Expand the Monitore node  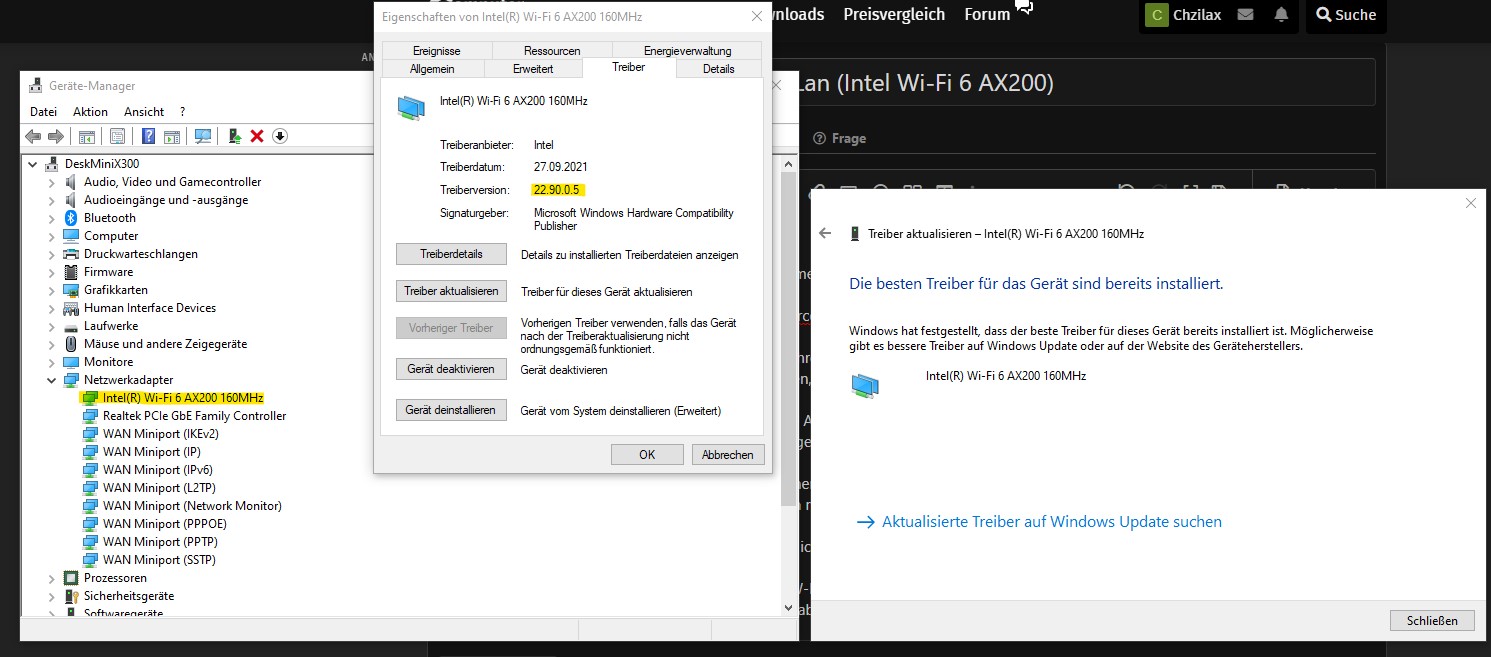52,362
